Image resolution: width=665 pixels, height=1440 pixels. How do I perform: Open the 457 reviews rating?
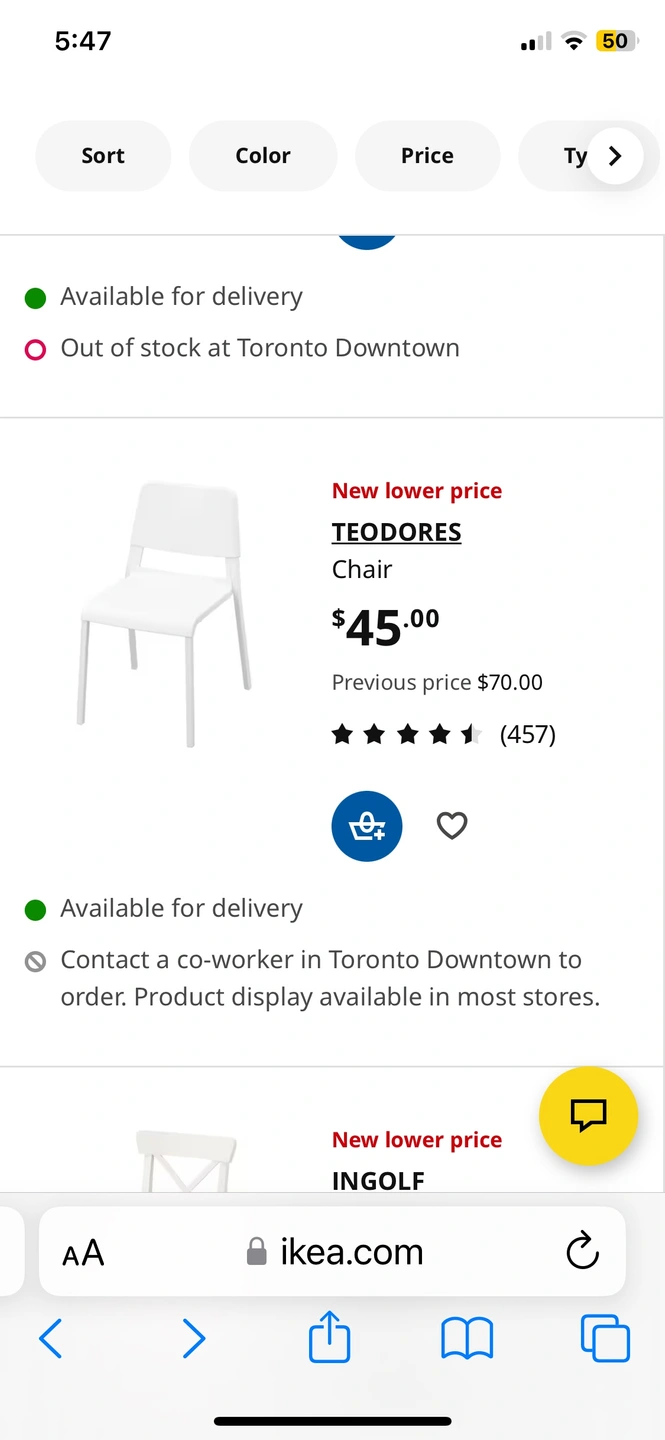(x=443, y=735)
